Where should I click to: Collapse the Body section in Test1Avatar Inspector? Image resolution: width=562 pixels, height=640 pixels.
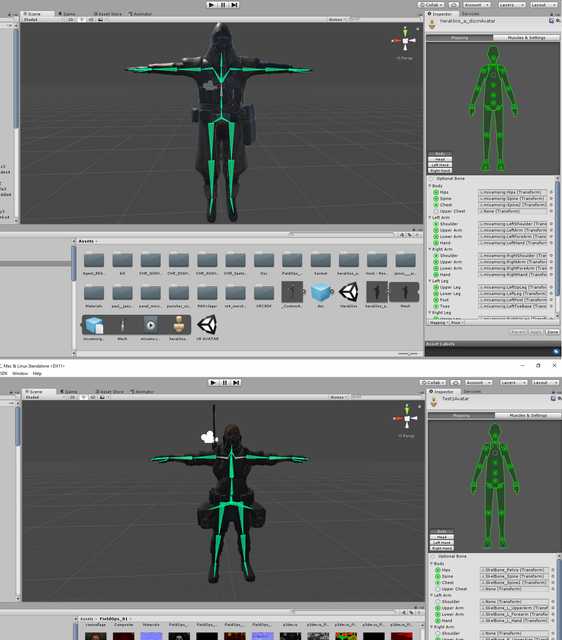click(x=431, y=563)
